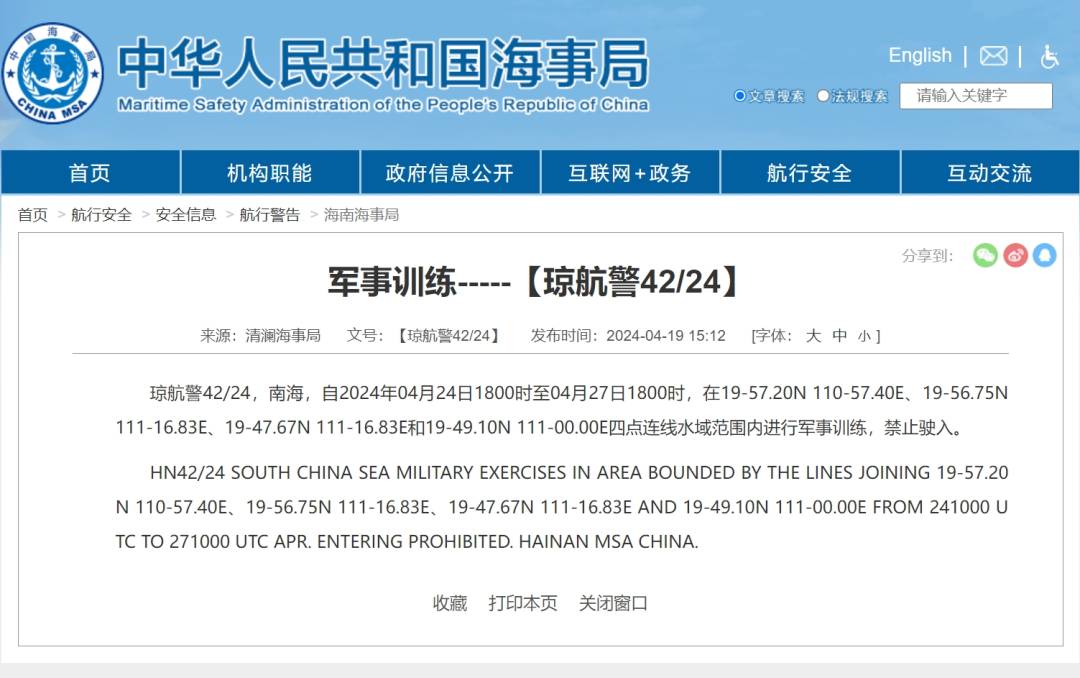The height and width of the screenshot is (678, 1080).
Task: Click the 关闭窗口 link
Action: [613, 603]
